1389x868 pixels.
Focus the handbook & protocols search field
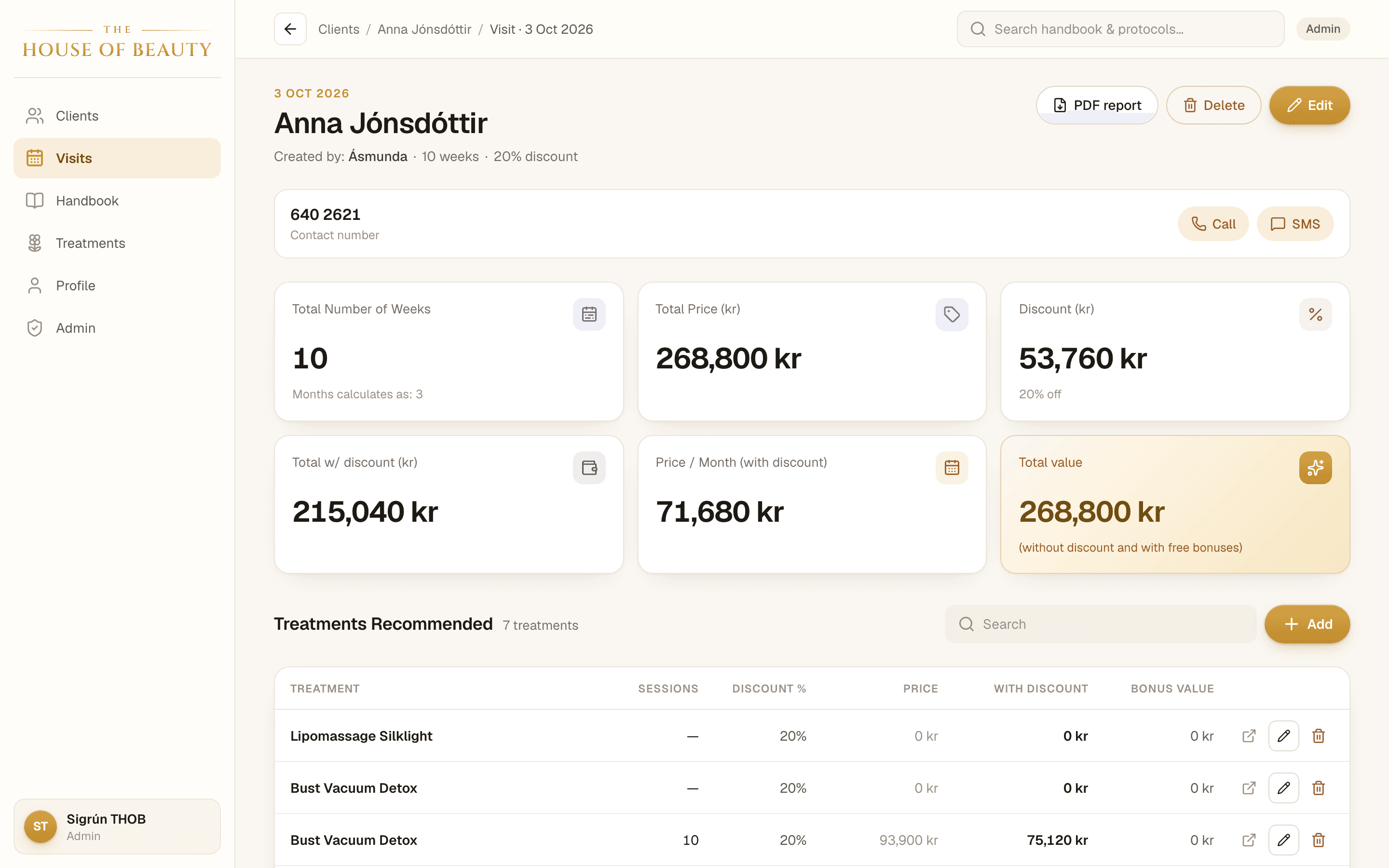tap(1120, 29)
